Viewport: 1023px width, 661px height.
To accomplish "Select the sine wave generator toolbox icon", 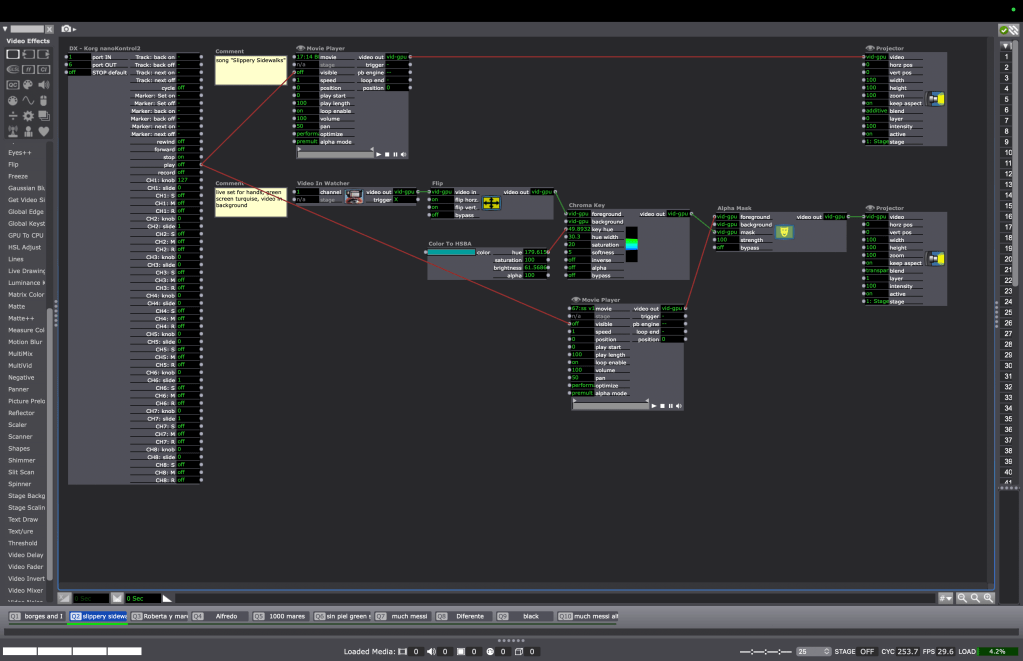I will click(x=28, y=101).
